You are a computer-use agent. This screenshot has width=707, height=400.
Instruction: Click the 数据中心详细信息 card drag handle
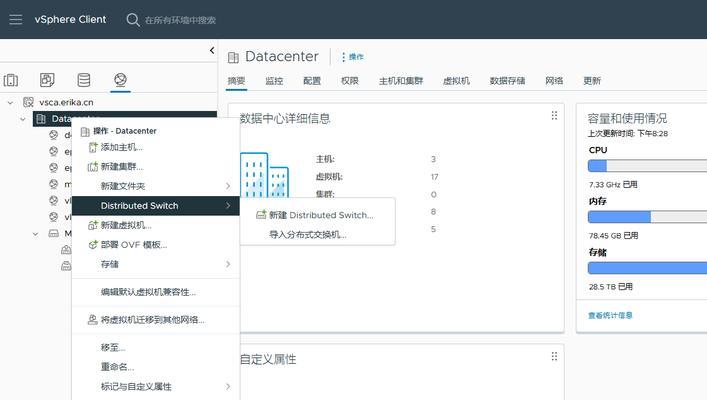pos(554,116)
